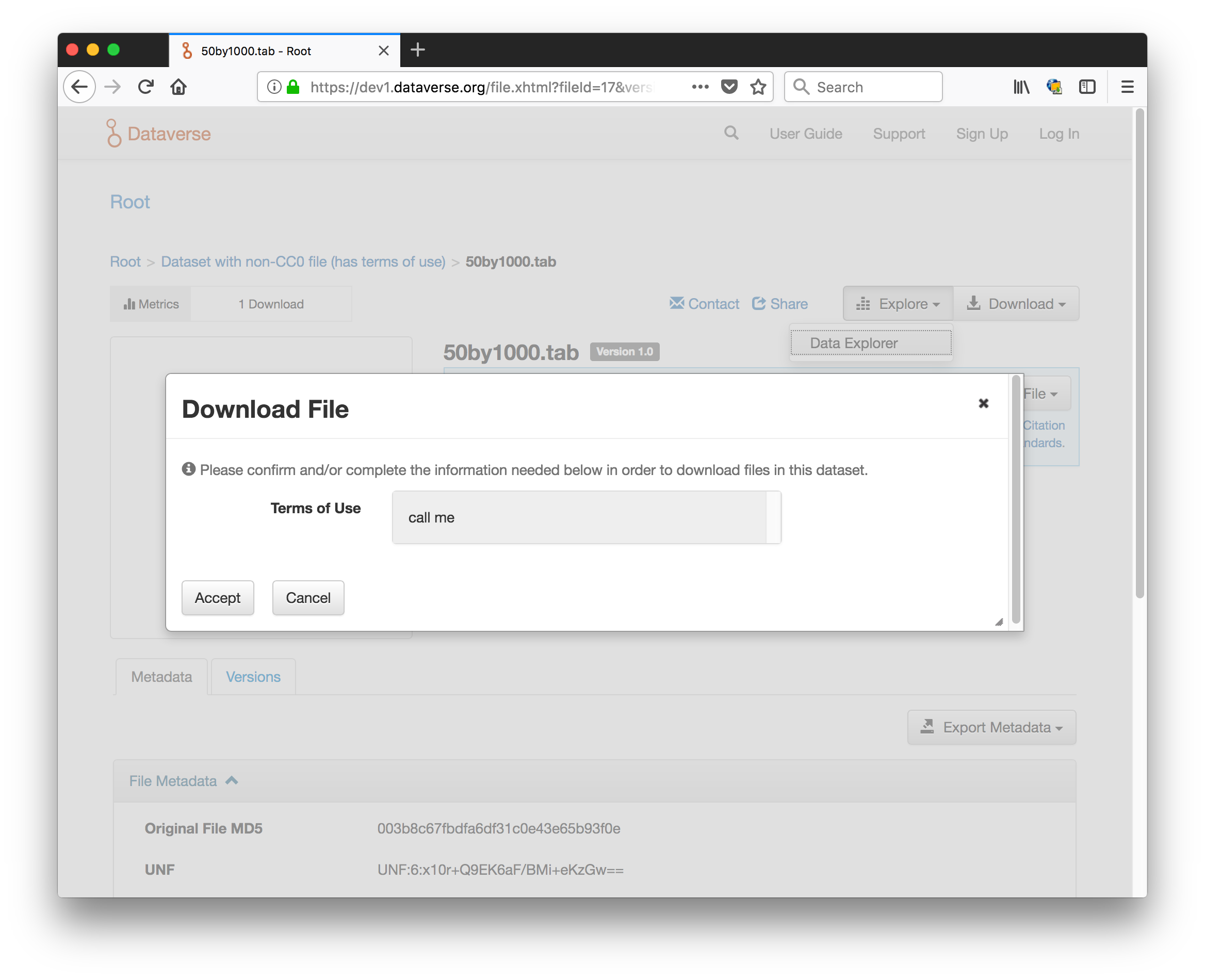Viewport: 1205px width, 980px height.
Task: Open the Firefox hamburger menu
Action: [x=1127, y=87]
